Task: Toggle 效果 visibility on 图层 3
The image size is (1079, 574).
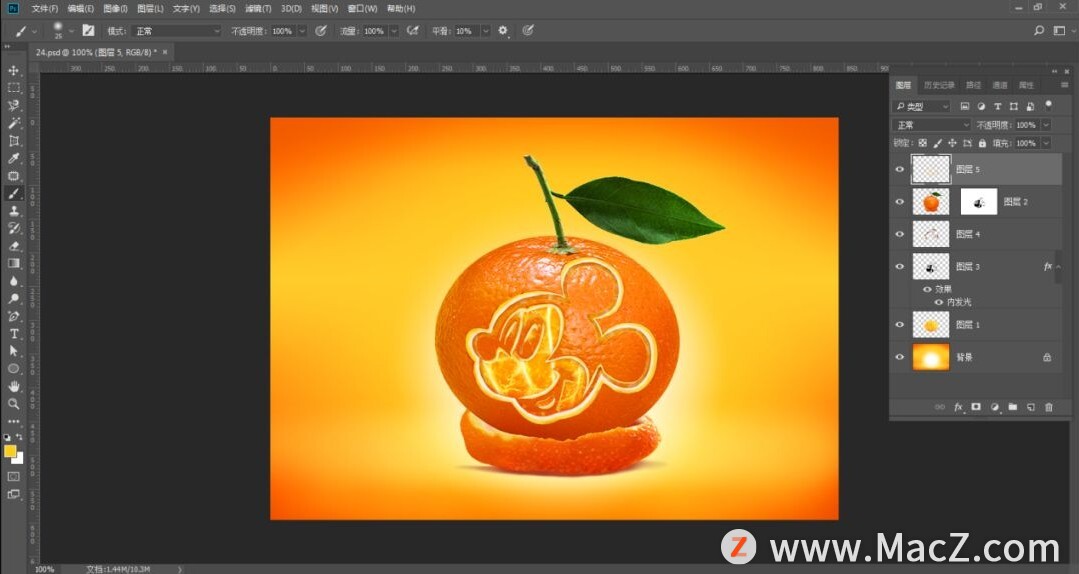Action: [927, 290]
